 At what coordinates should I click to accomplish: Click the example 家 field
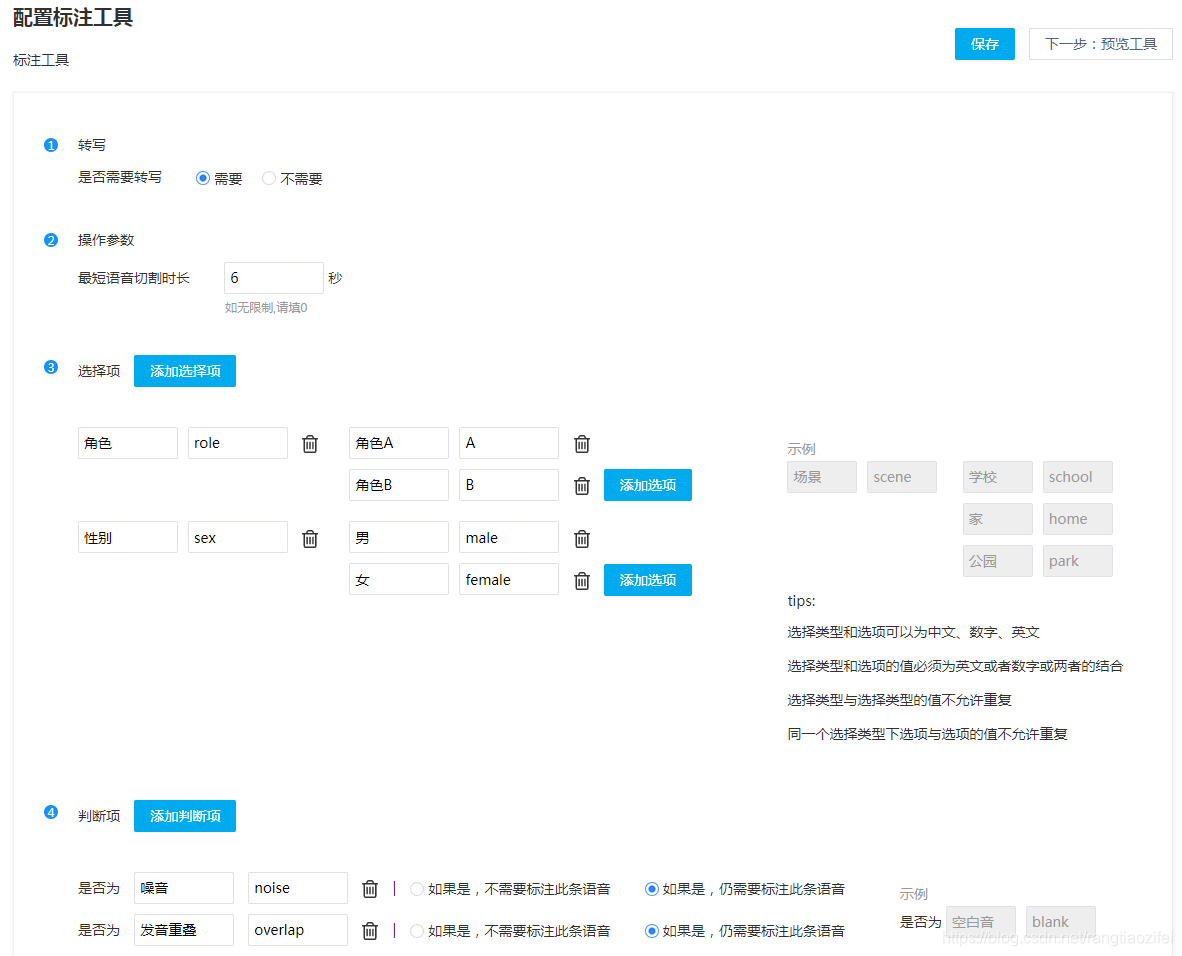pos(997,519)
